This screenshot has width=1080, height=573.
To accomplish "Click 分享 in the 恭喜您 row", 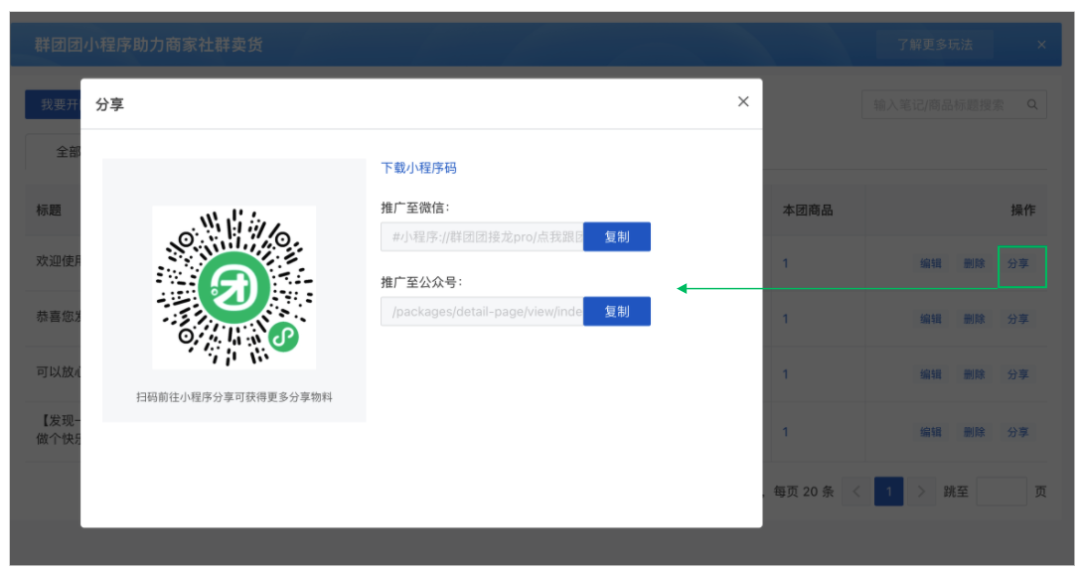I will (x=1018, y=319).
